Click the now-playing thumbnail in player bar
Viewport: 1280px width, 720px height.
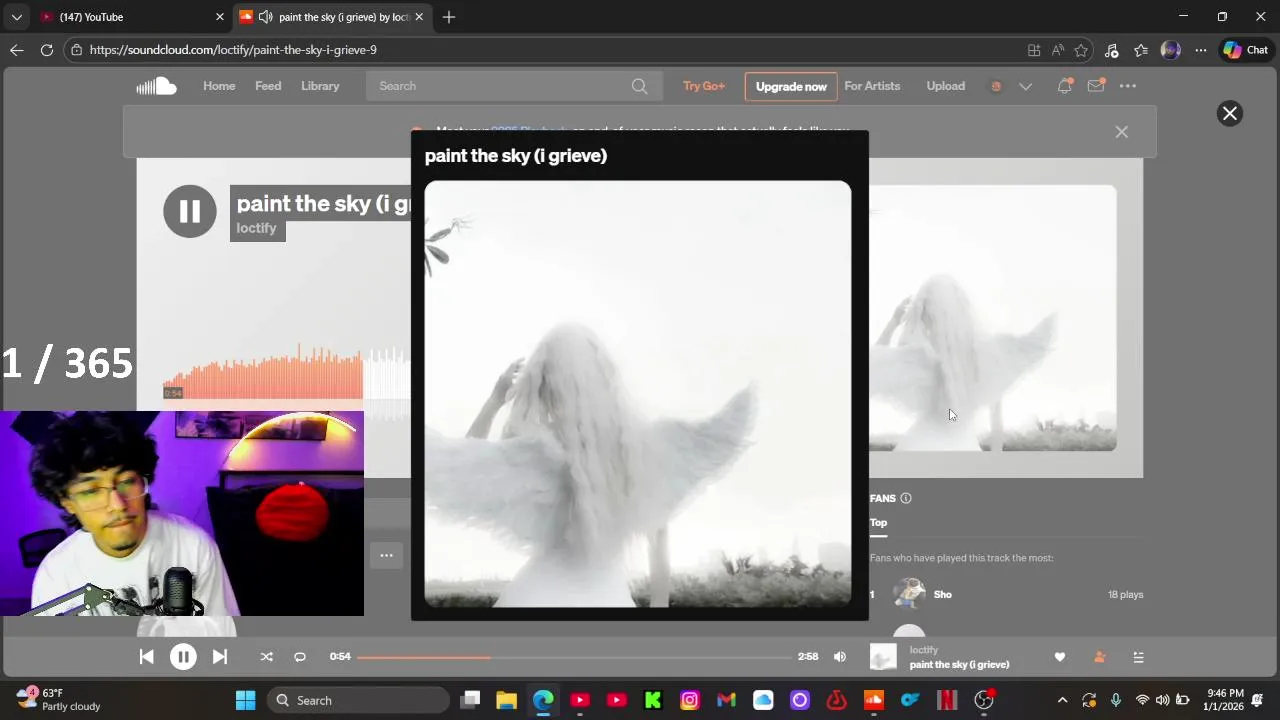(883, 657)
